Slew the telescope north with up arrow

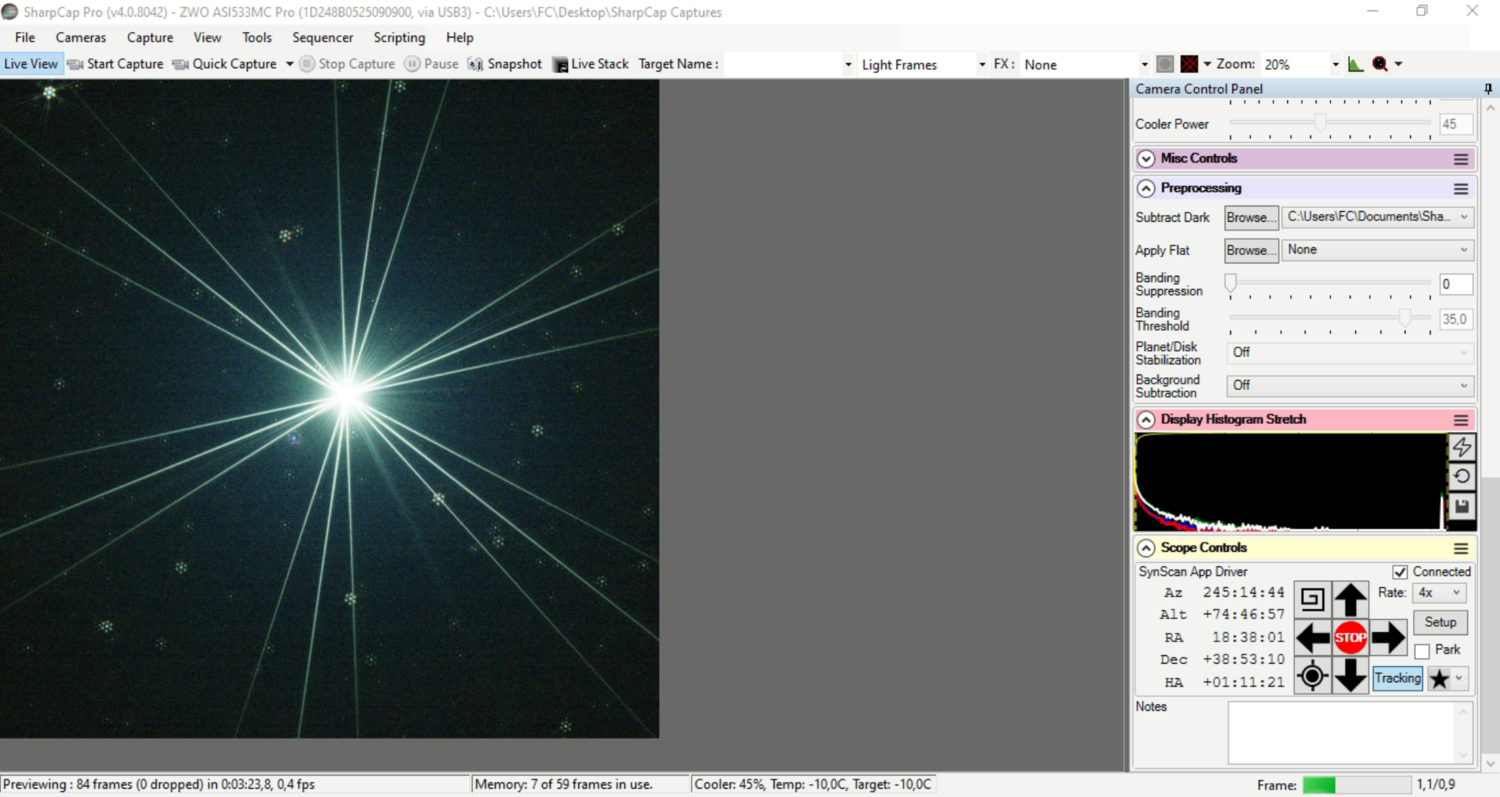[x=1351, y=598]
